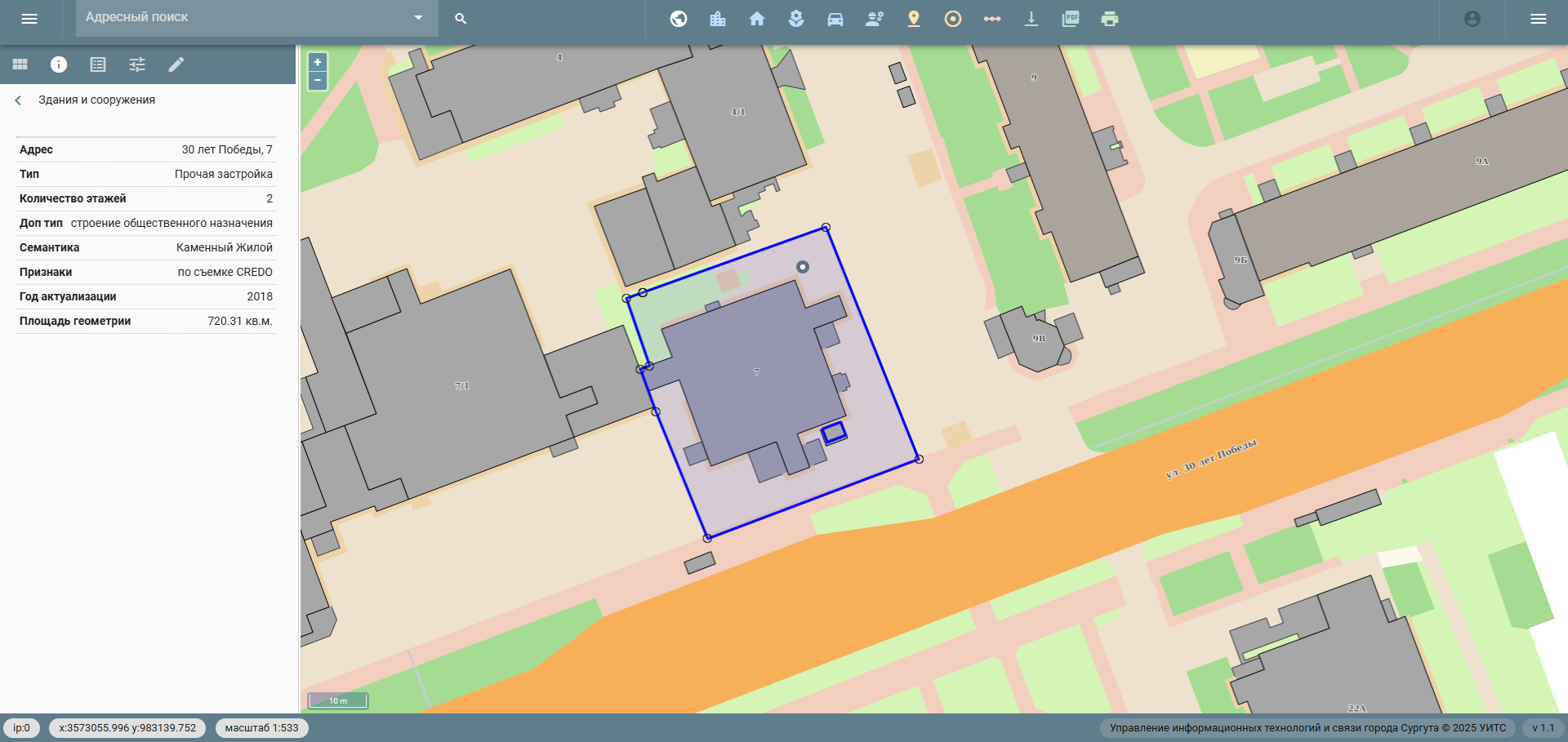
Task: Select the orange location pin tool
Action: point(914,19)
